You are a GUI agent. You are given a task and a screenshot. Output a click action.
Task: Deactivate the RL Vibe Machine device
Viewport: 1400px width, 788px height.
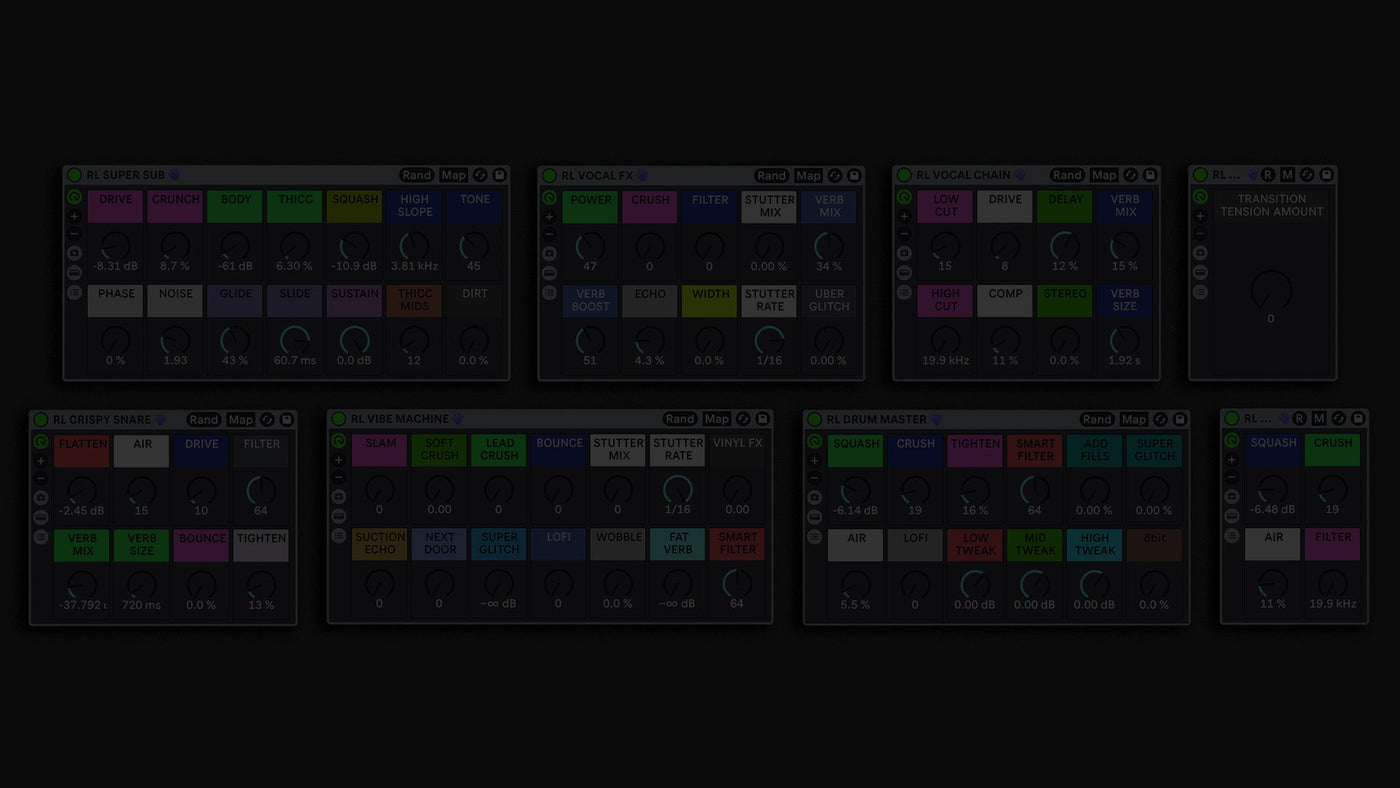pos(339,419)
